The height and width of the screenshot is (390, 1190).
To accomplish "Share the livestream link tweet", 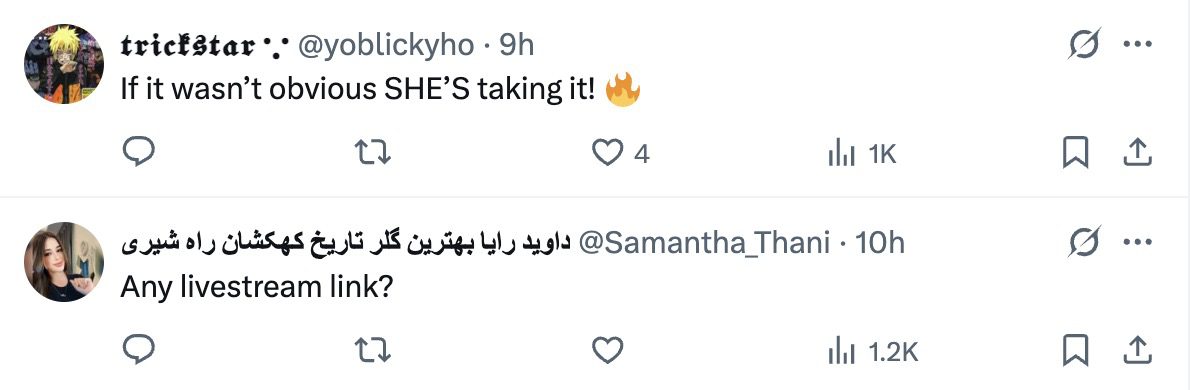I will click(x=1137, y=350).
